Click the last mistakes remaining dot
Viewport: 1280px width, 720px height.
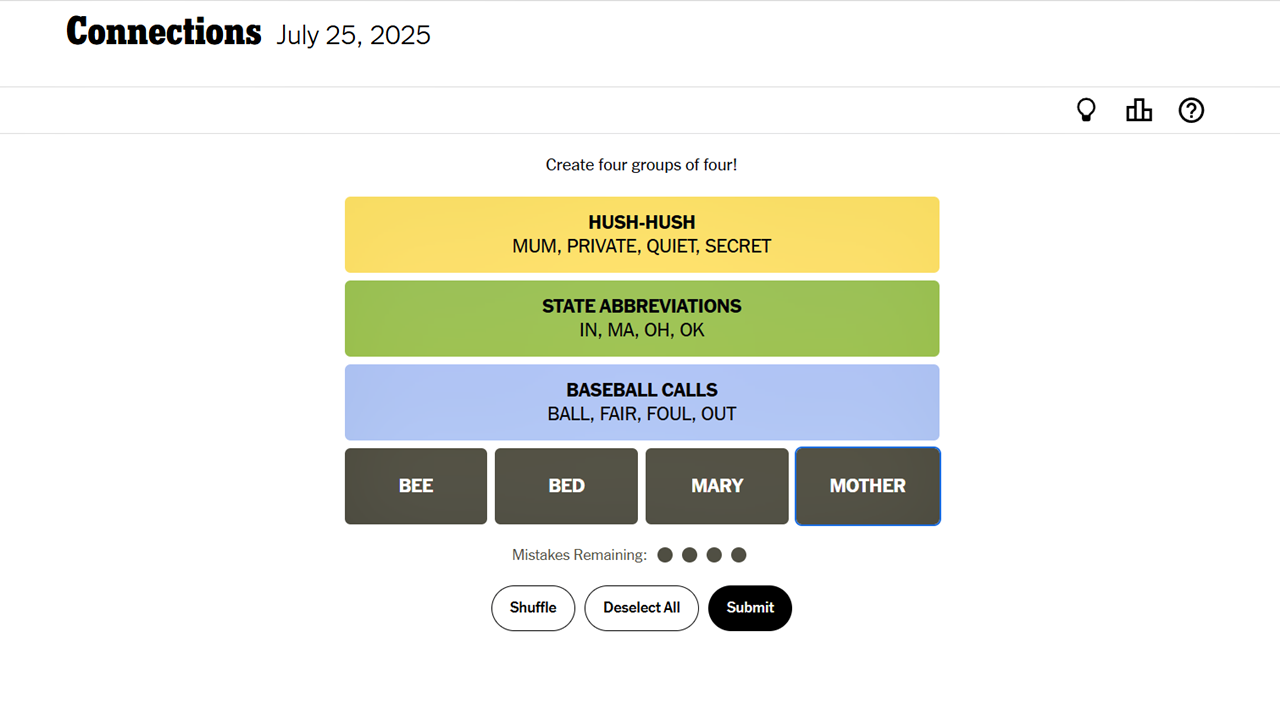pyautogui.click(x=739, y=554)
